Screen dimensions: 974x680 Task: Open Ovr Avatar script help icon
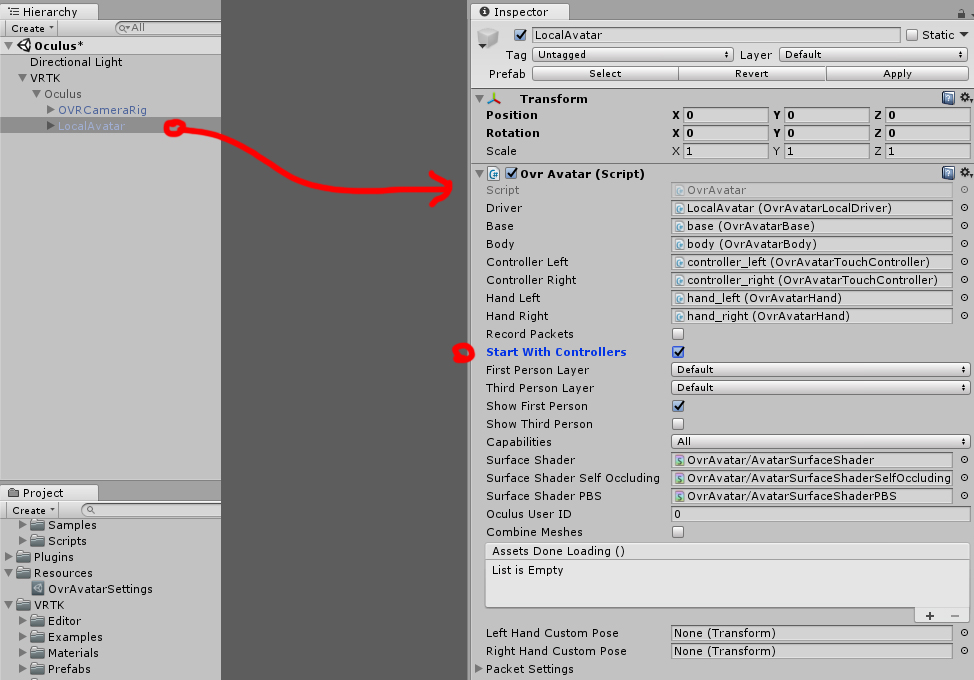pyautogui.click(x=948, y=173)
